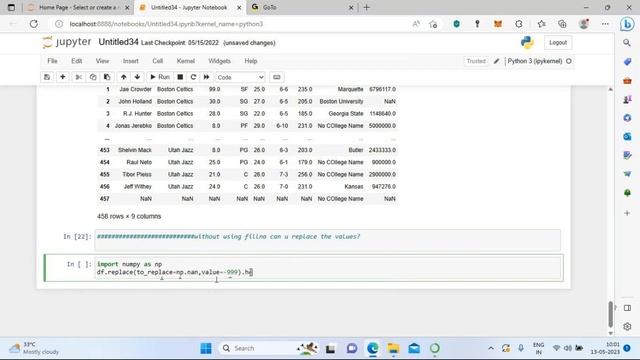This screenshot has height=360, width=640.
Task: Open the MetaMask fox extension
Action: point(498,24)
